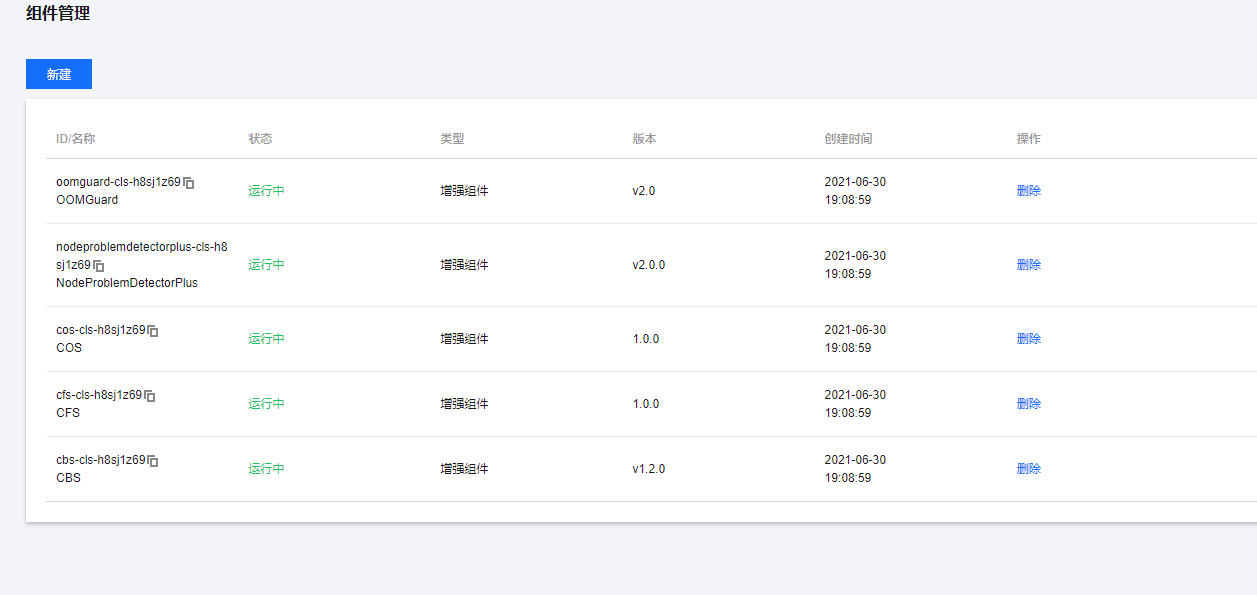Copy the cos-cls-h8sj1z69 ID icon
This screenshot has height=595, width=1257.
[x=153, y=331]
